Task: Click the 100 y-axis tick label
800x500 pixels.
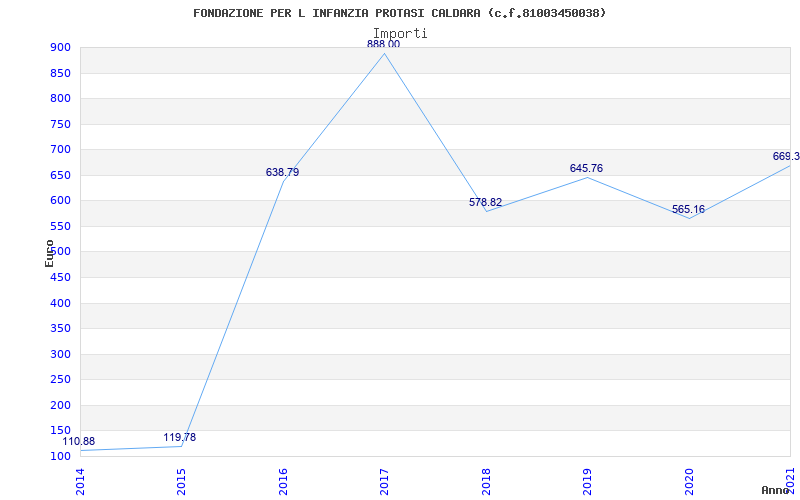Action: tap(60, 456)
